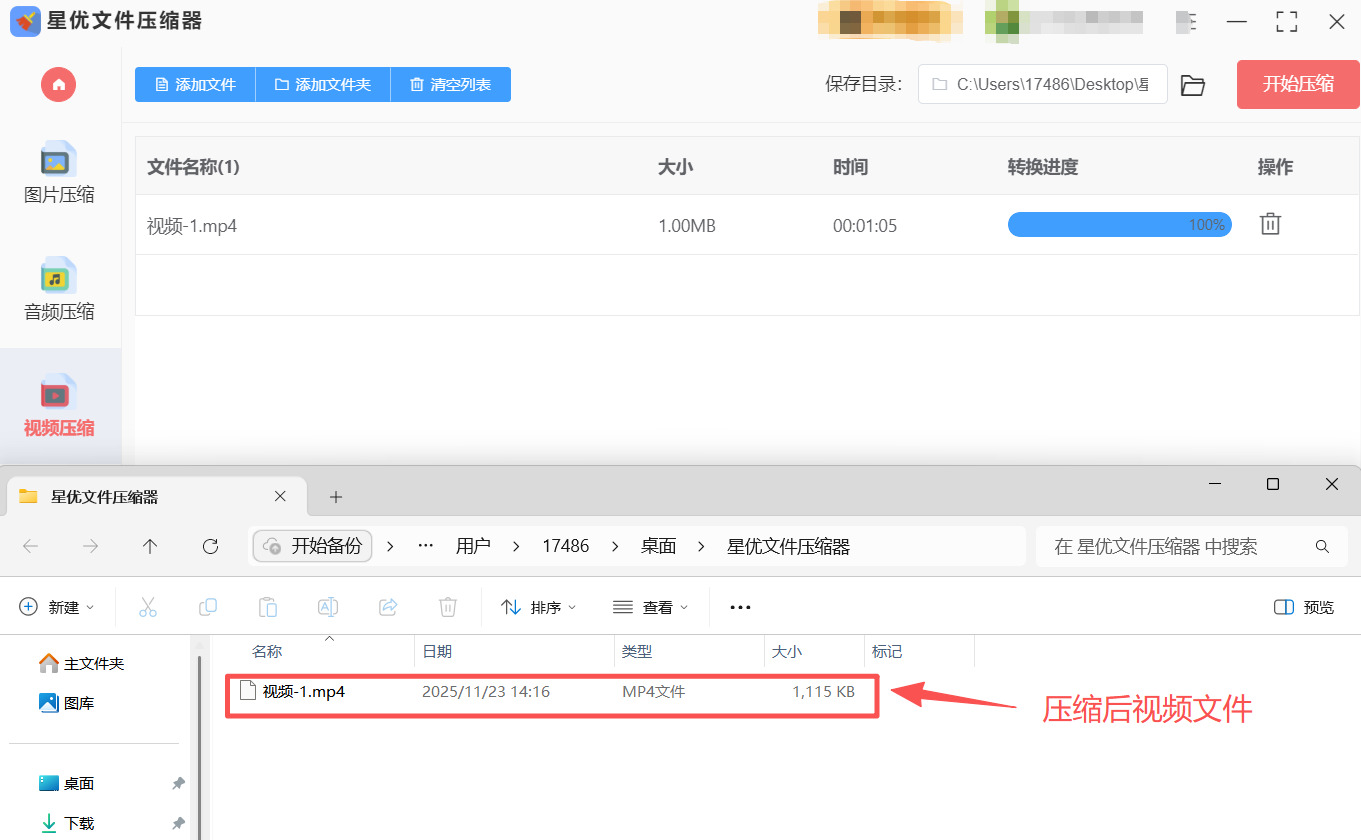The image size is (1361, 840).
Task: Open the save folder browse icon
Action: point(1192,85)
